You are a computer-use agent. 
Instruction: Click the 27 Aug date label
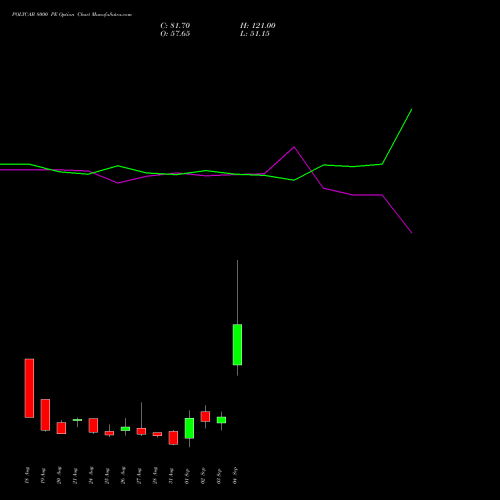coord(139,475)
